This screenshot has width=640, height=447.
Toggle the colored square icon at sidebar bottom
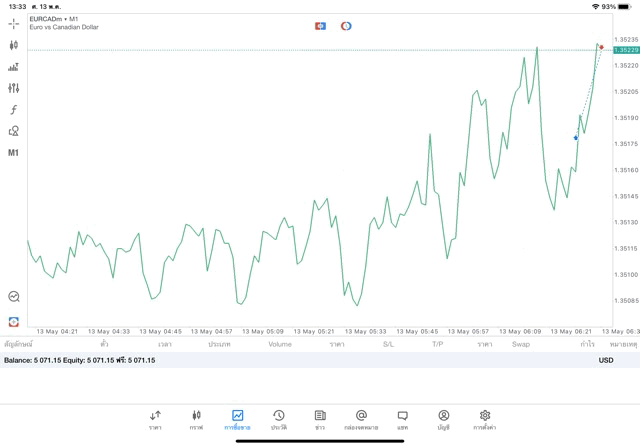point(13,322)
